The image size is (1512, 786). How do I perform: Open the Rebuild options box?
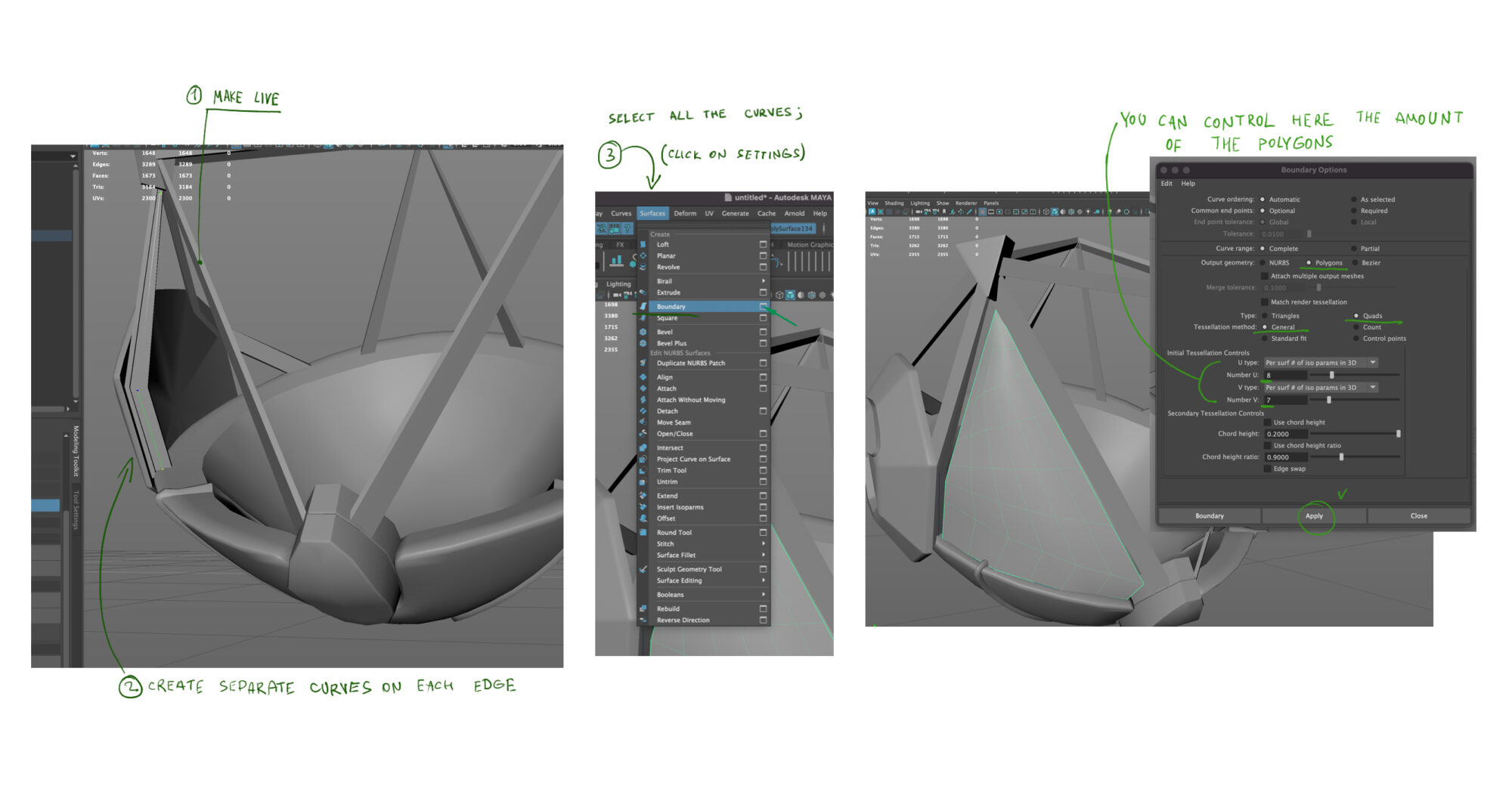763,609
